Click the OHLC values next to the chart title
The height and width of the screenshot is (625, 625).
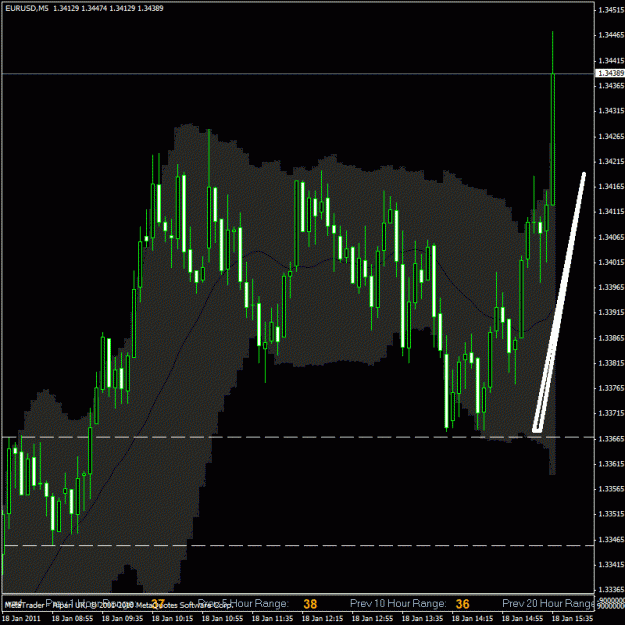[x=108, y=8]
